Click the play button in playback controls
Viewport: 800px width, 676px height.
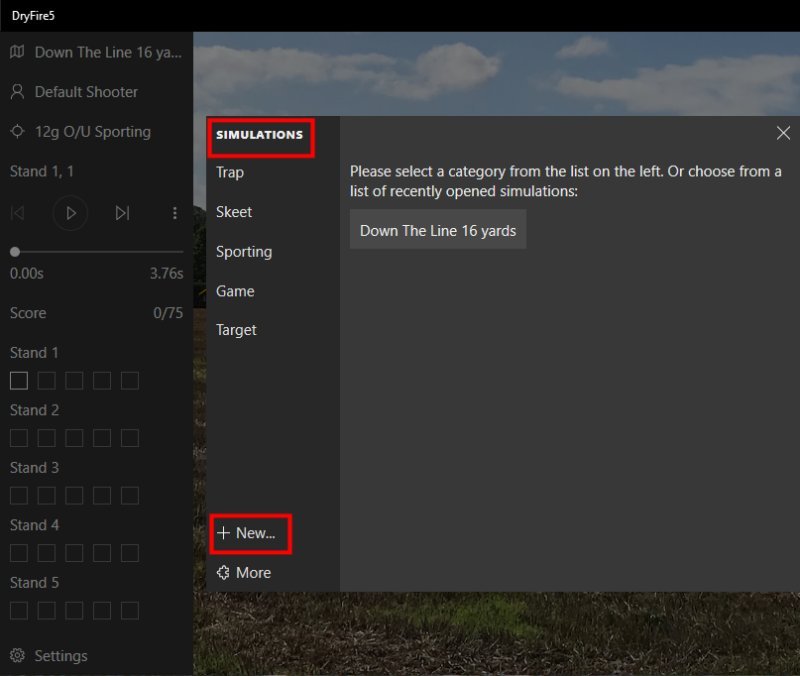[70, 212]
